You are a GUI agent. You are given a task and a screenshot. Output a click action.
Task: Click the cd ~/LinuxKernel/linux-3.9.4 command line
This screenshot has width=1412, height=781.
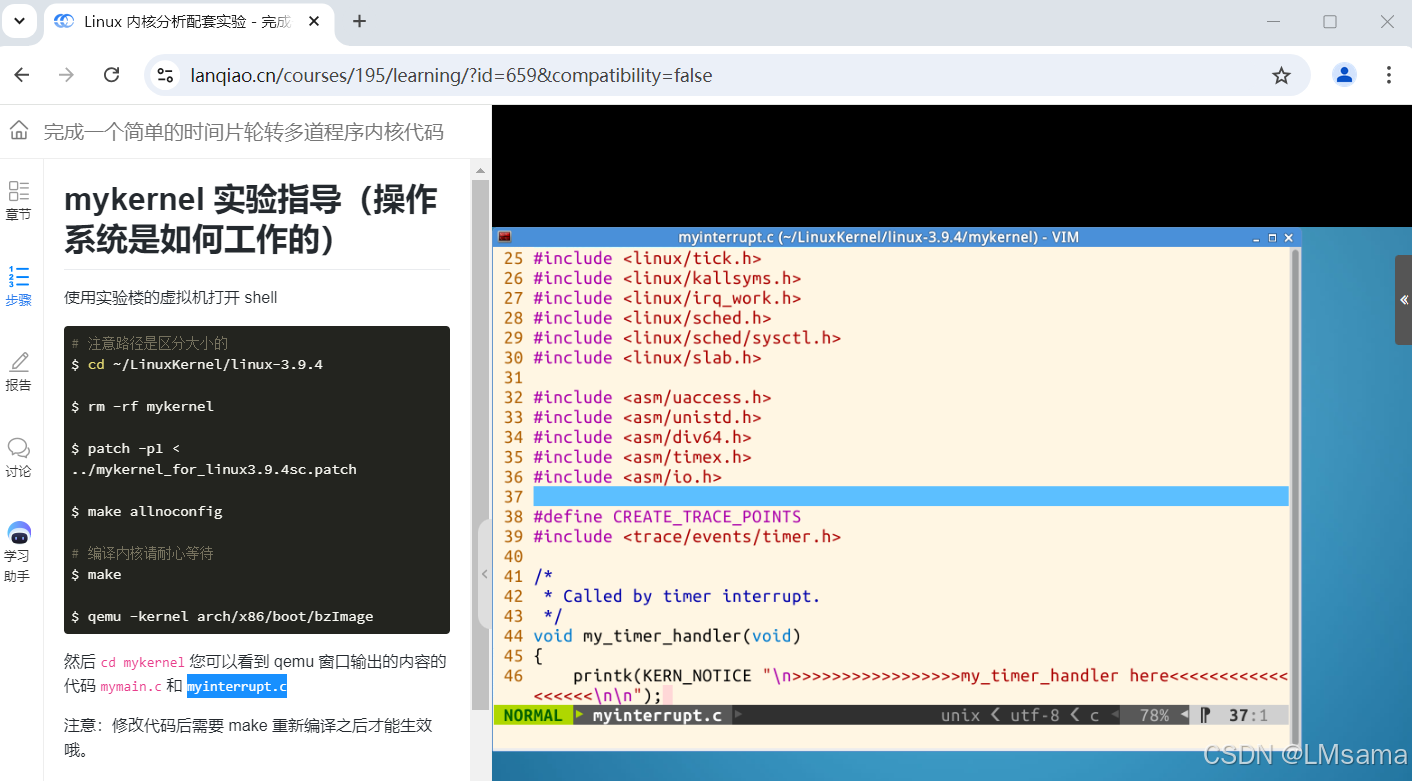197,364
